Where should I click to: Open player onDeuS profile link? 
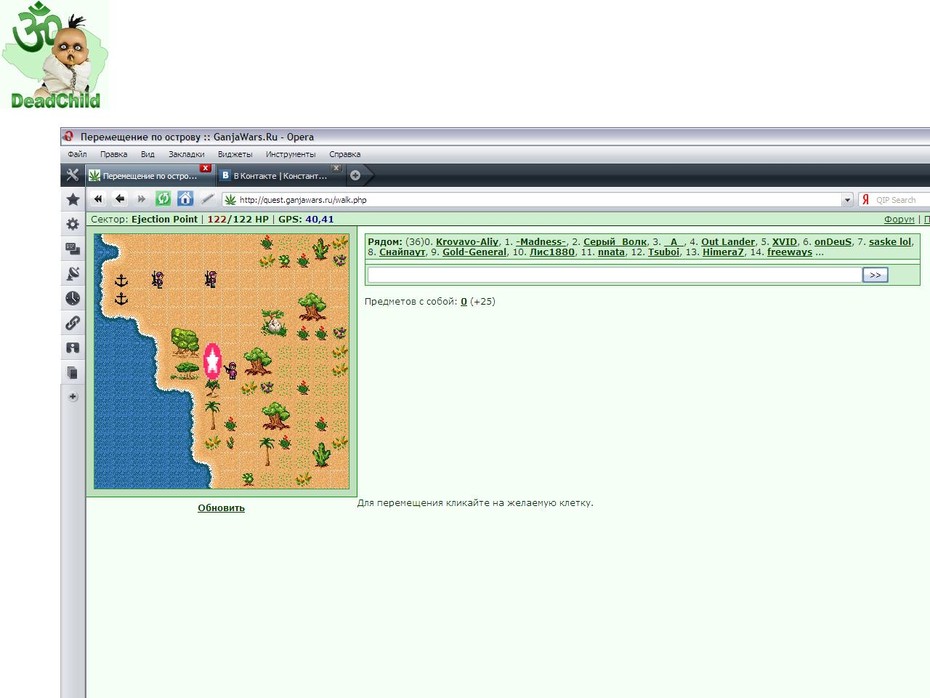833,242
